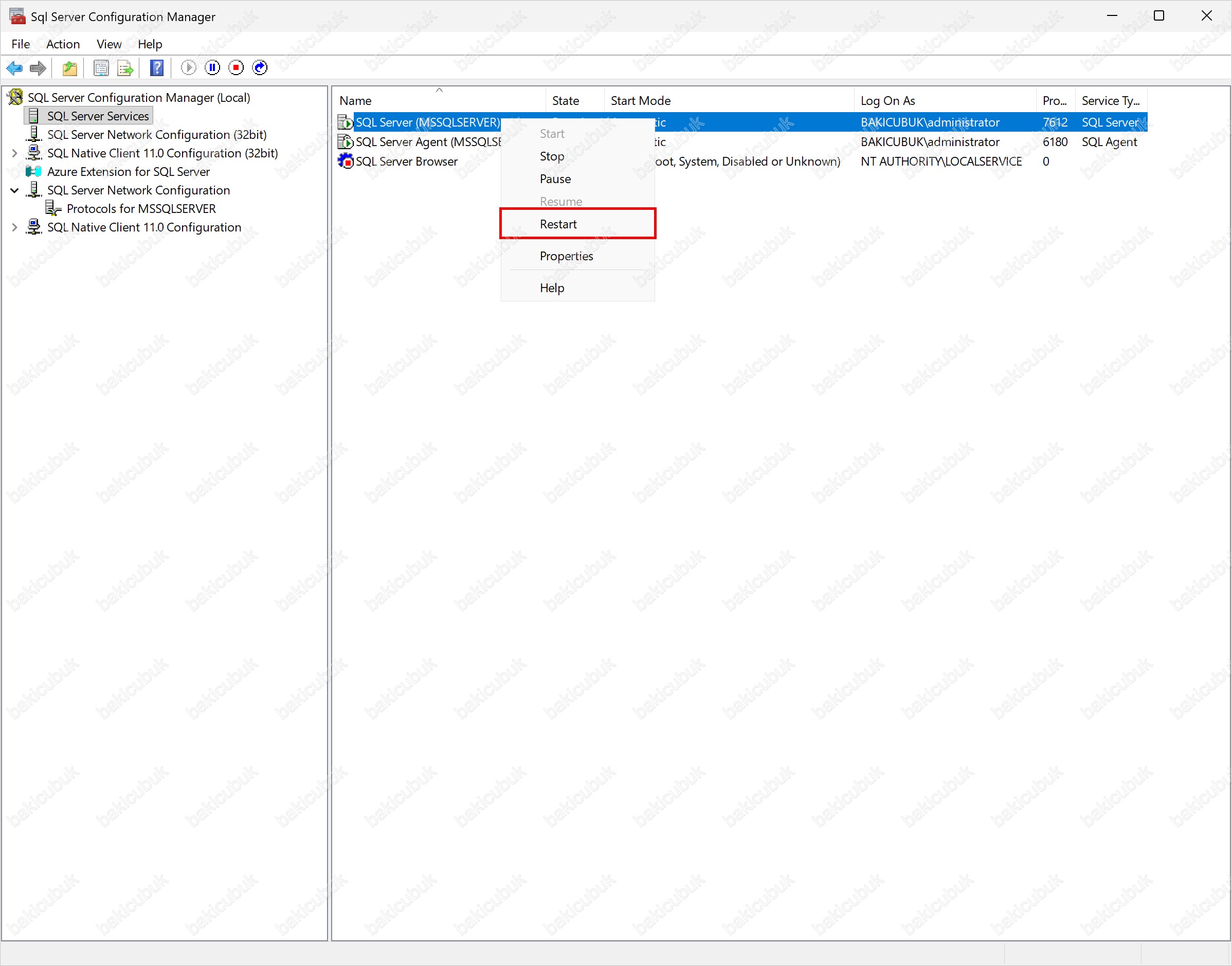Open the Help question mark toolbar icon

(x=157, y=68)
